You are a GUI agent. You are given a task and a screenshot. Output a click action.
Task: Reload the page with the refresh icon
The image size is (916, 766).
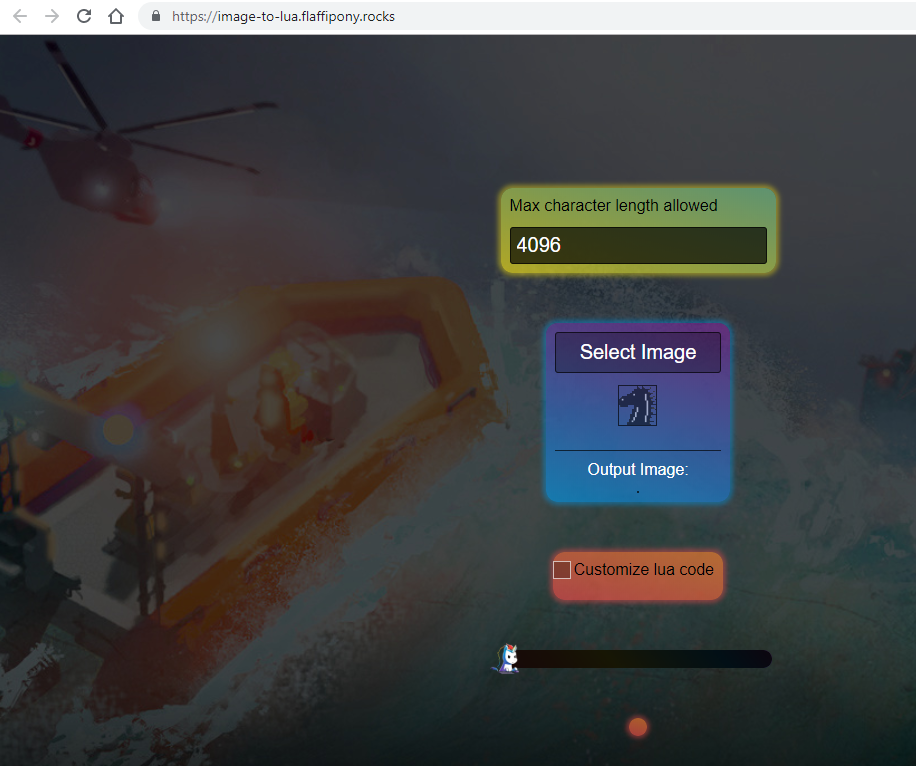[x=84, y=16]
